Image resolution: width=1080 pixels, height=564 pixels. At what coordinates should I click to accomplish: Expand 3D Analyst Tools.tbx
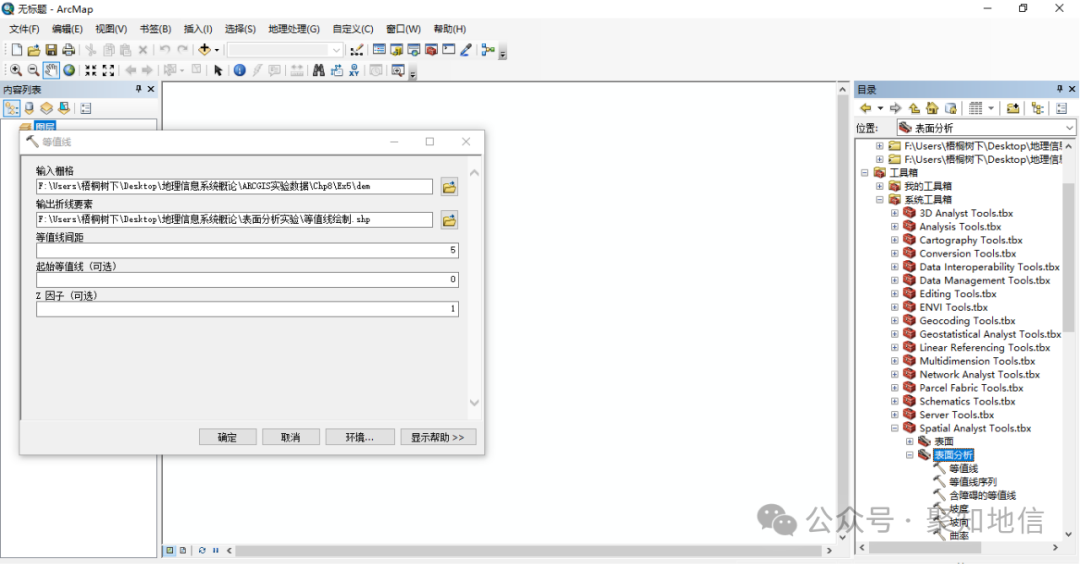[894, 213]
